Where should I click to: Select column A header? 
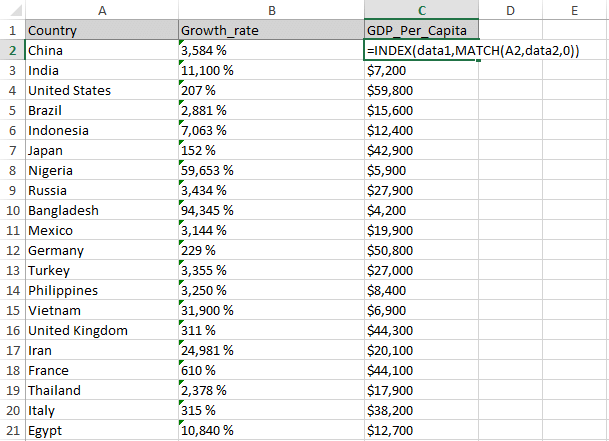click(102, 10)
